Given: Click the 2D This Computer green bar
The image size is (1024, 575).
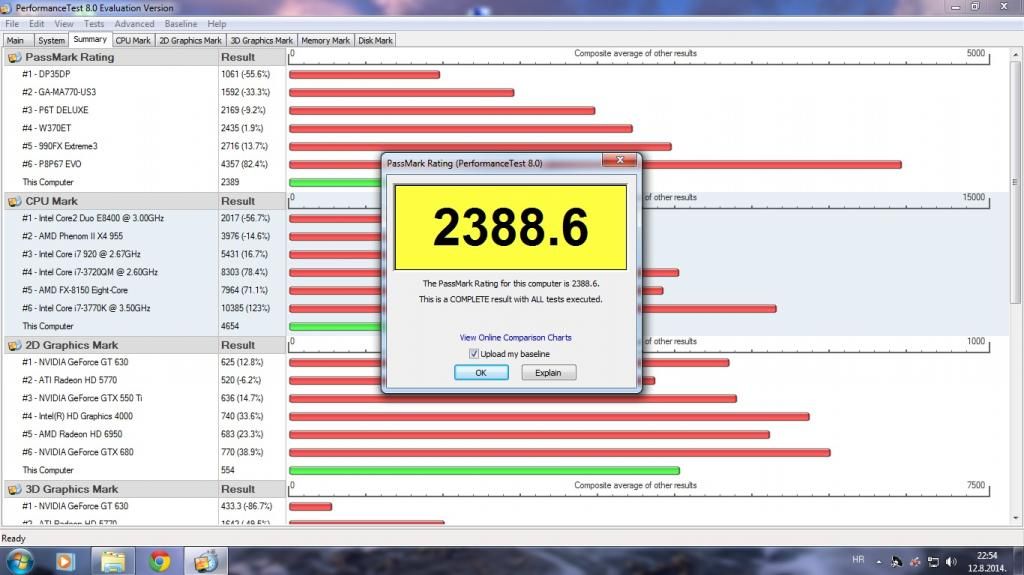Looking at the screenshot, I should [x=485, y=470].
